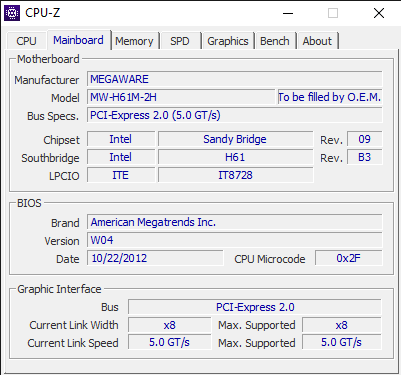The height and width of the screenshot is (375, 401).
Task: Select the Mainboard tab
Action: coord(79,40)
